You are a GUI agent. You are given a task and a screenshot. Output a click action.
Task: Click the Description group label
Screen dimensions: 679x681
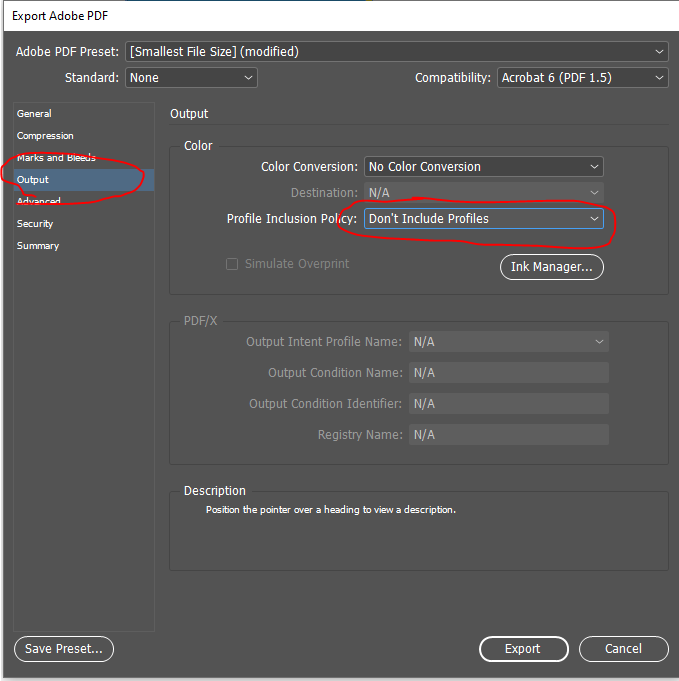point(215,491)
